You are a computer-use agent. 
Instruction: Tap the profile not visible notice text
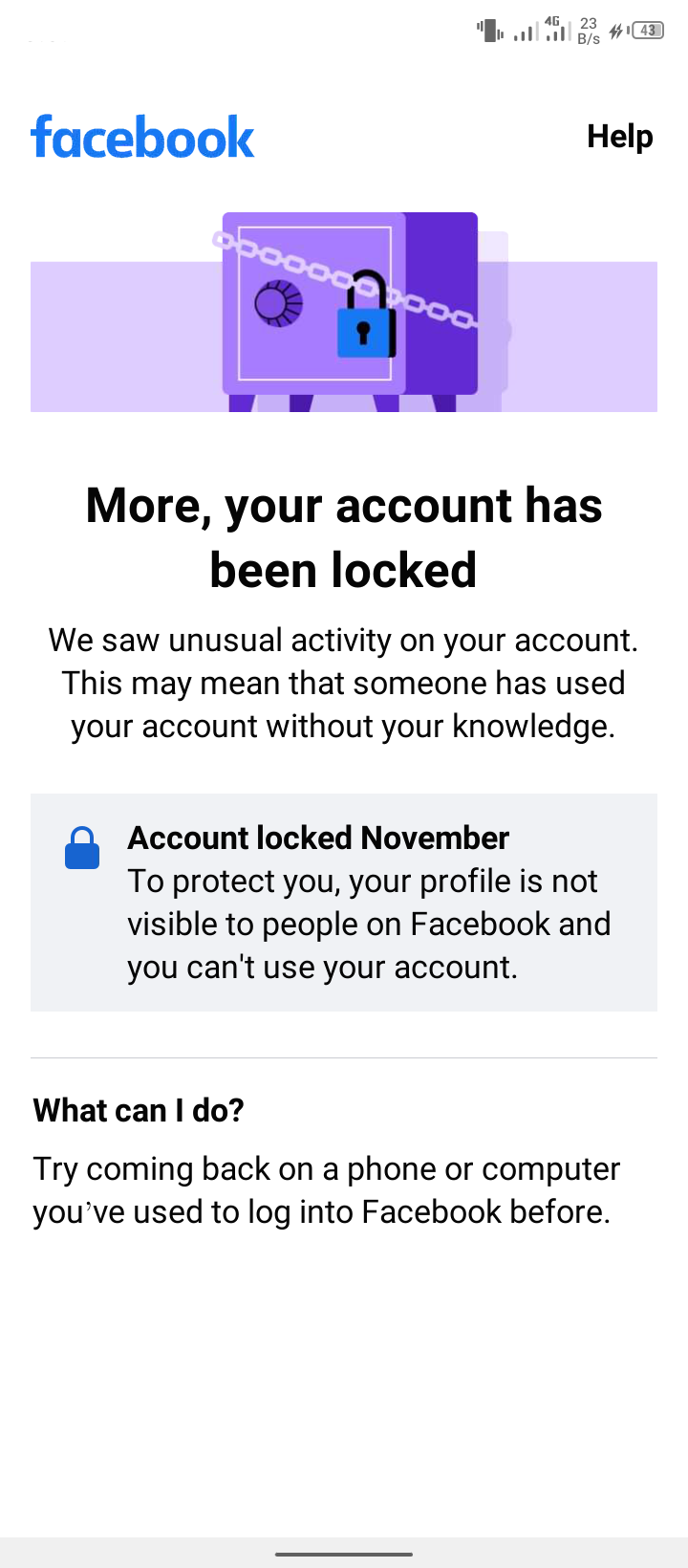click(369, 924)
